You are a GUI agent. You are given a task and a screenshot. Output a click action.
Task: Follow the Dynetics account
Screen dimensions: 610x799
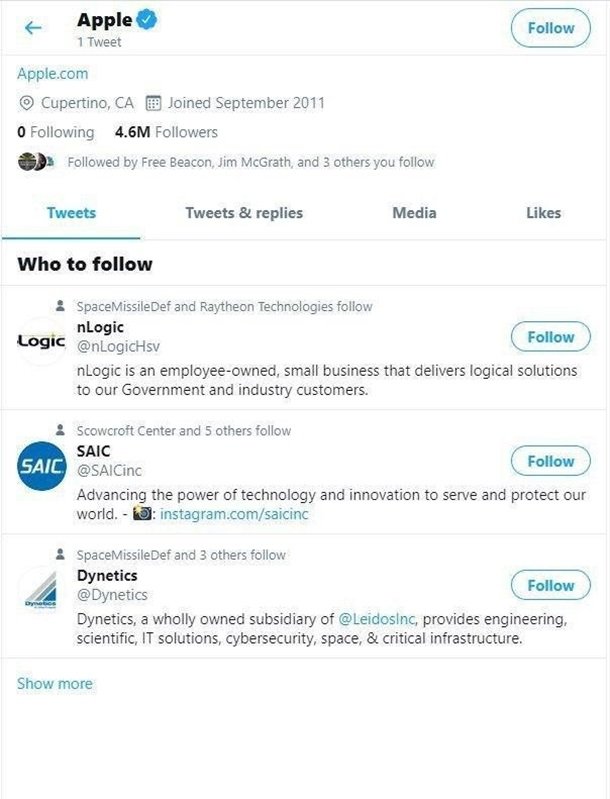click(x=550, y=585)
